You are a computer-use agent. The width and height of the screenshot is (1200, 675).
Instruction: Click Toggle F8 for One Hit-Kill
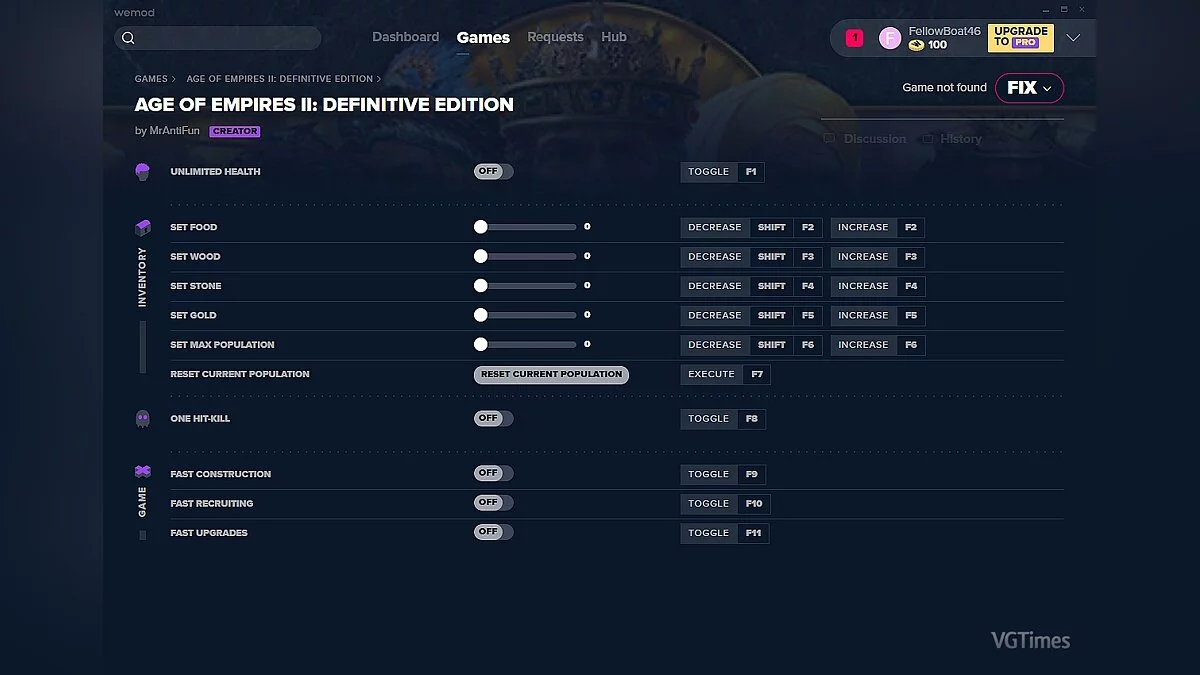[x=723, y=419]
